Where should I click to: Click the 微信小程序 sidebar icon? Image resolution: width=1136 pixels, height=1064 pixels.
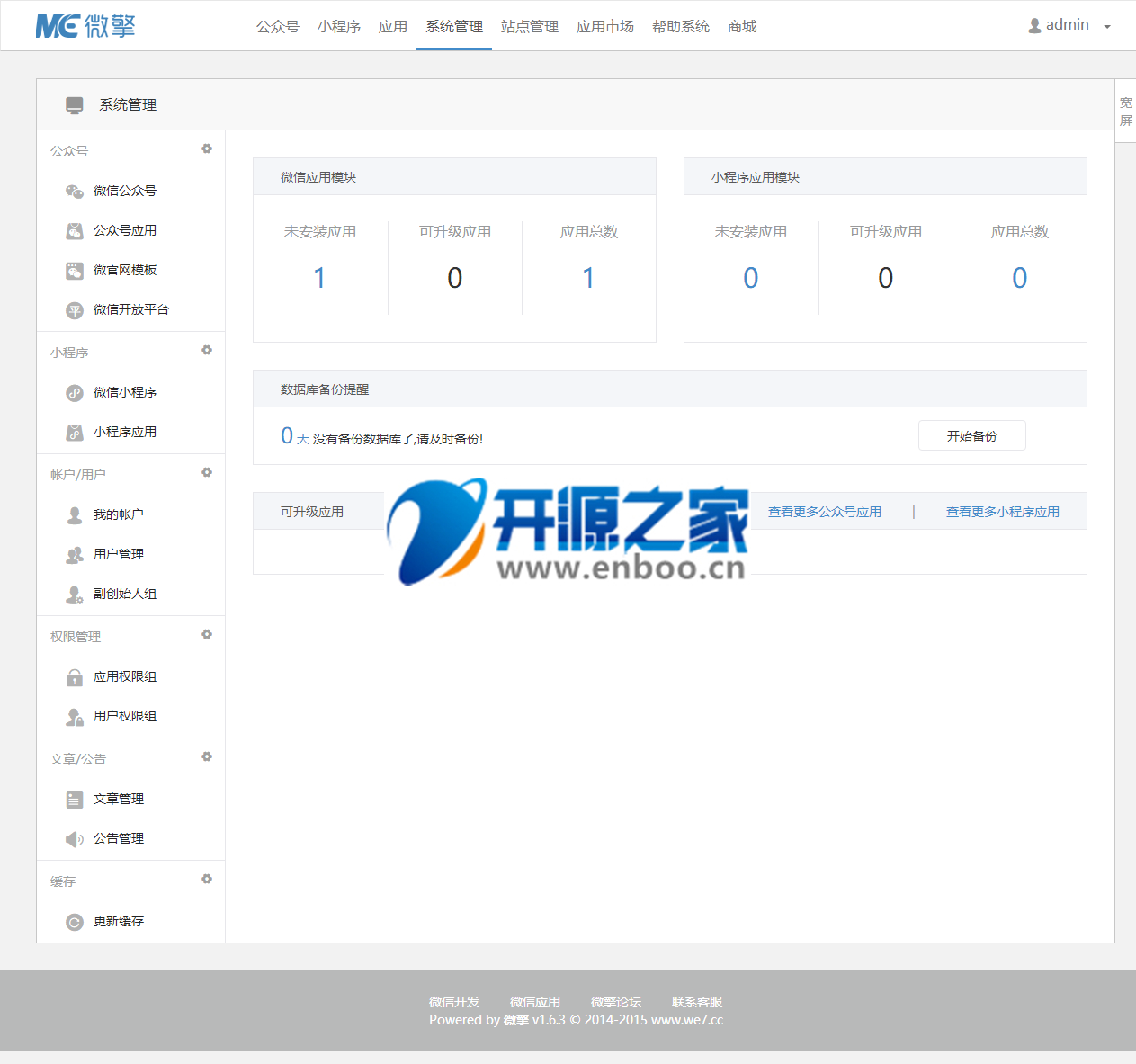(75, 393)
